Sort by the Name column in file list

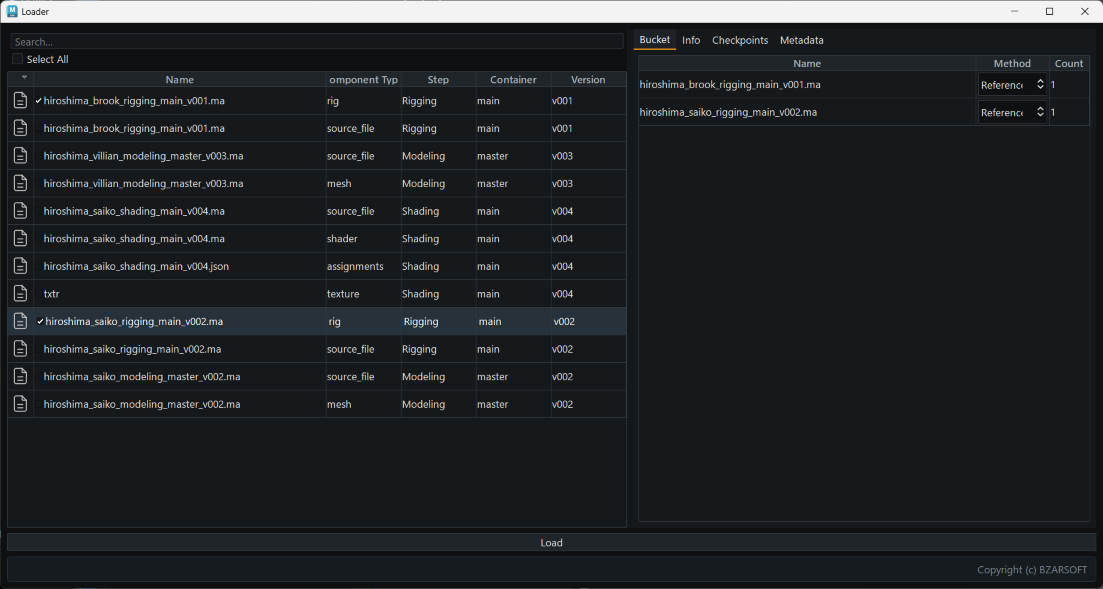point(179,80)
